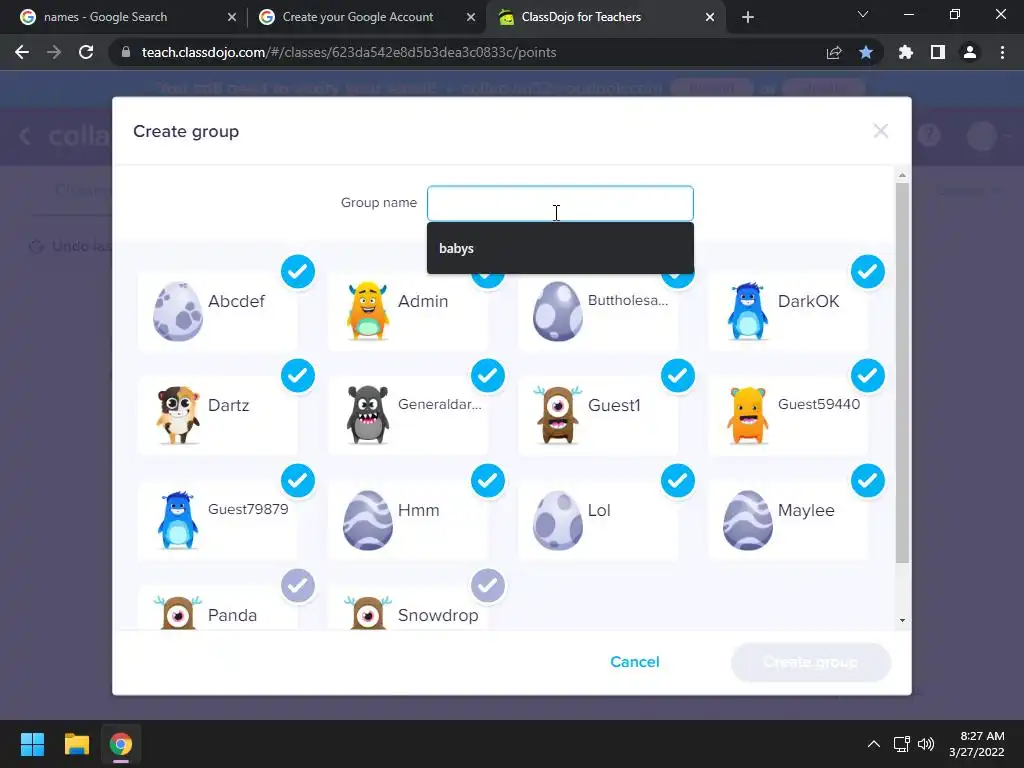Screen dimensions: 1024x768
Task: Click the Cancel link
Action: pos(635,662)
